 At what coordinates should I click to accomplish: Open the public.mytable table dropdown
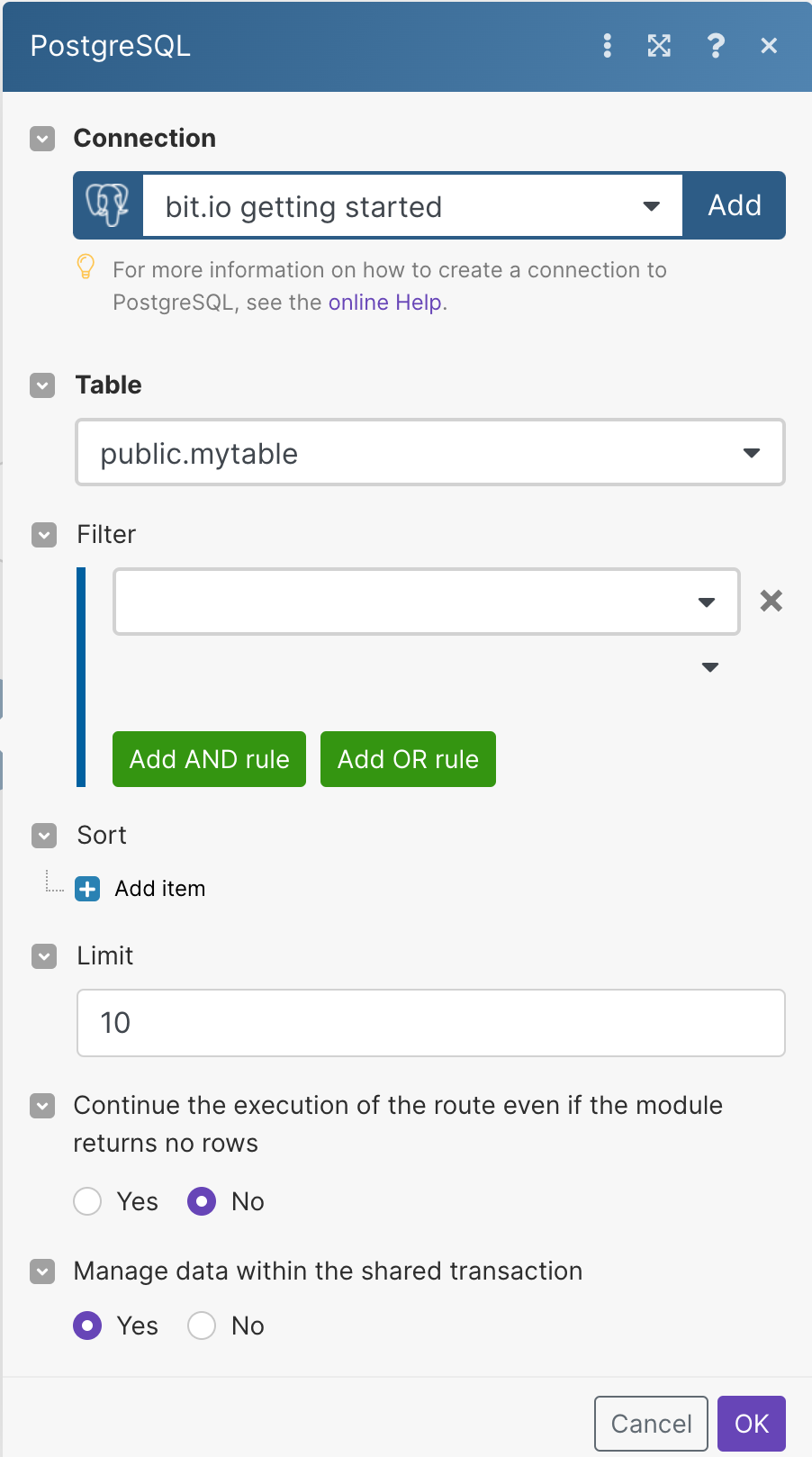click(x=429, y=453)
